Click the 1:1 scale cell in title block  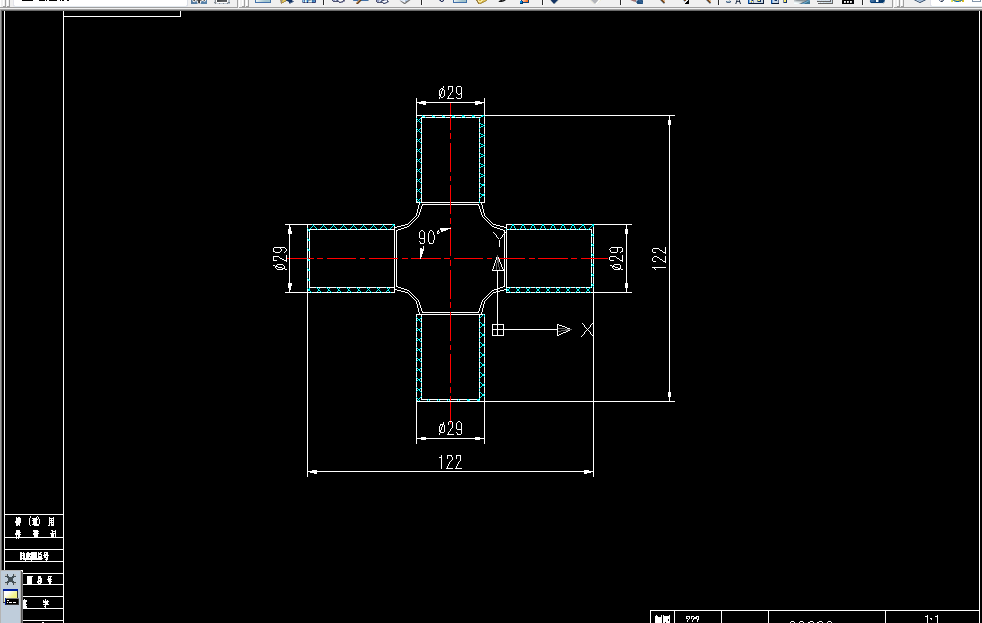(932, 619)
